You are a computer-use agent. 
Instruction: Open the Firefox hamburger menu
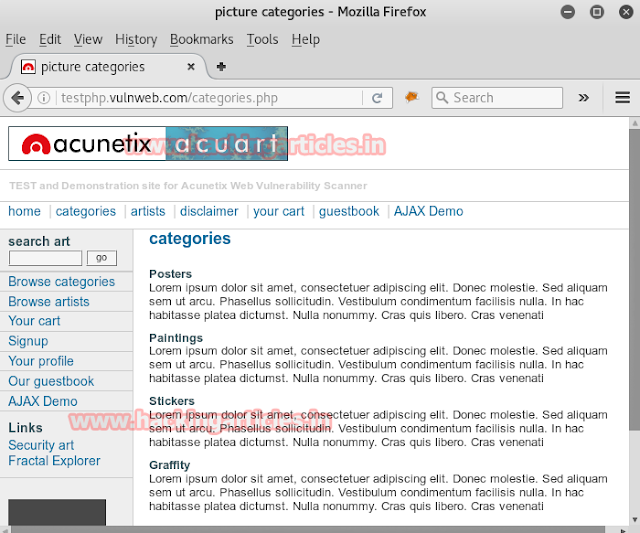tap(622, 98)
